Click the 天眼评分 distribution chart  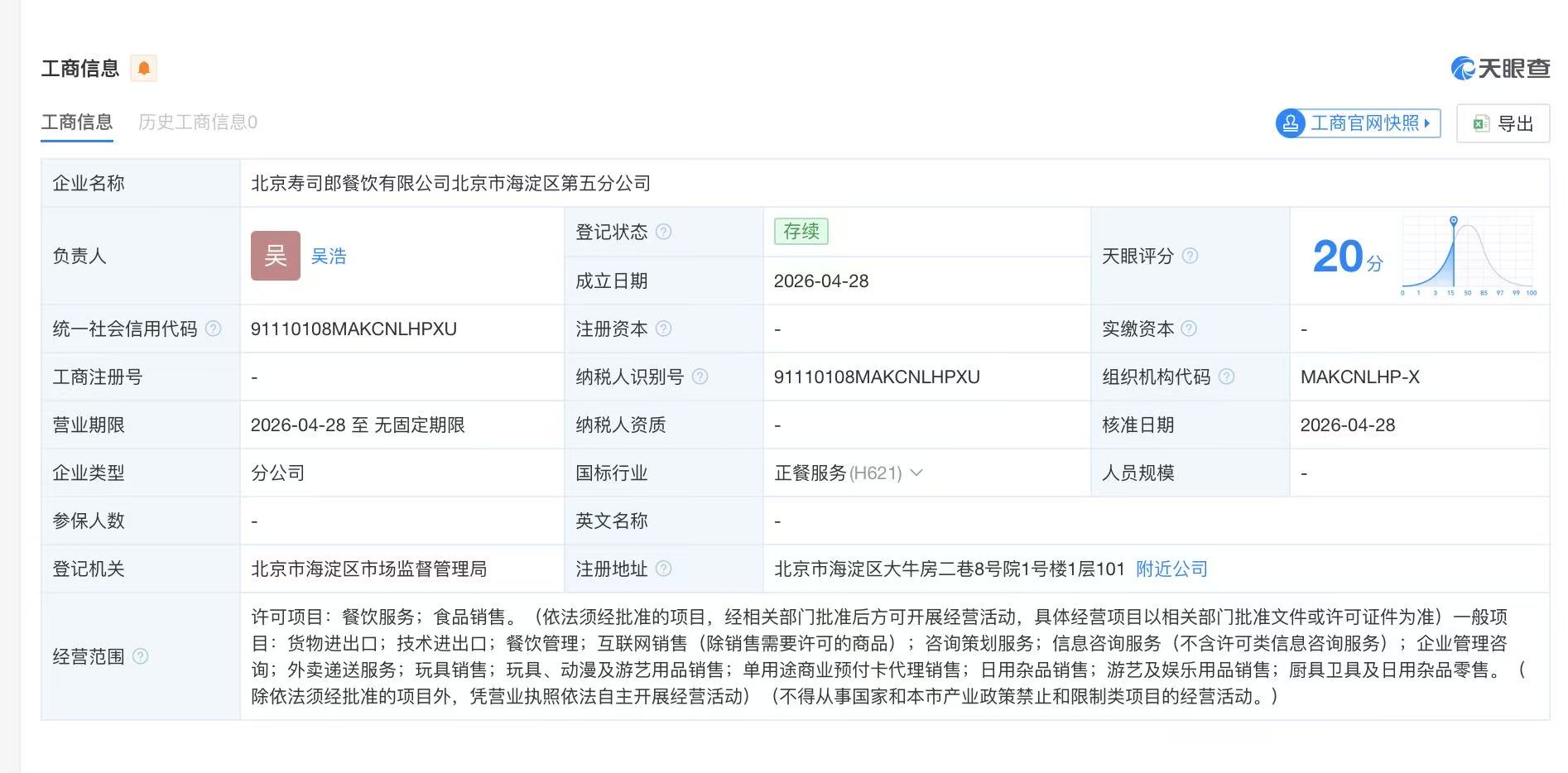(1467, 256)
